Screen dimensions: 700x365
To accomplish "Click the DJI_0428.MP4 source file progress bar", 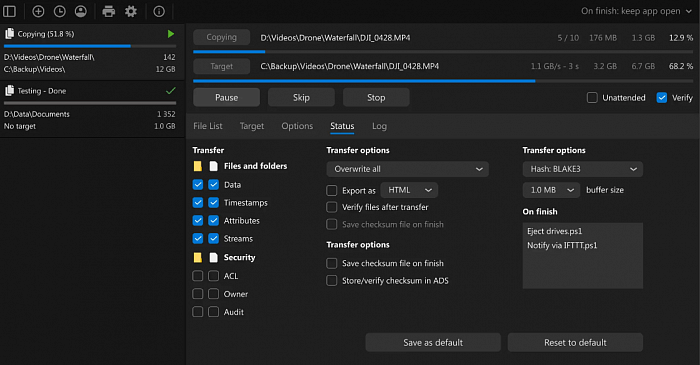I will pos(443,52).
